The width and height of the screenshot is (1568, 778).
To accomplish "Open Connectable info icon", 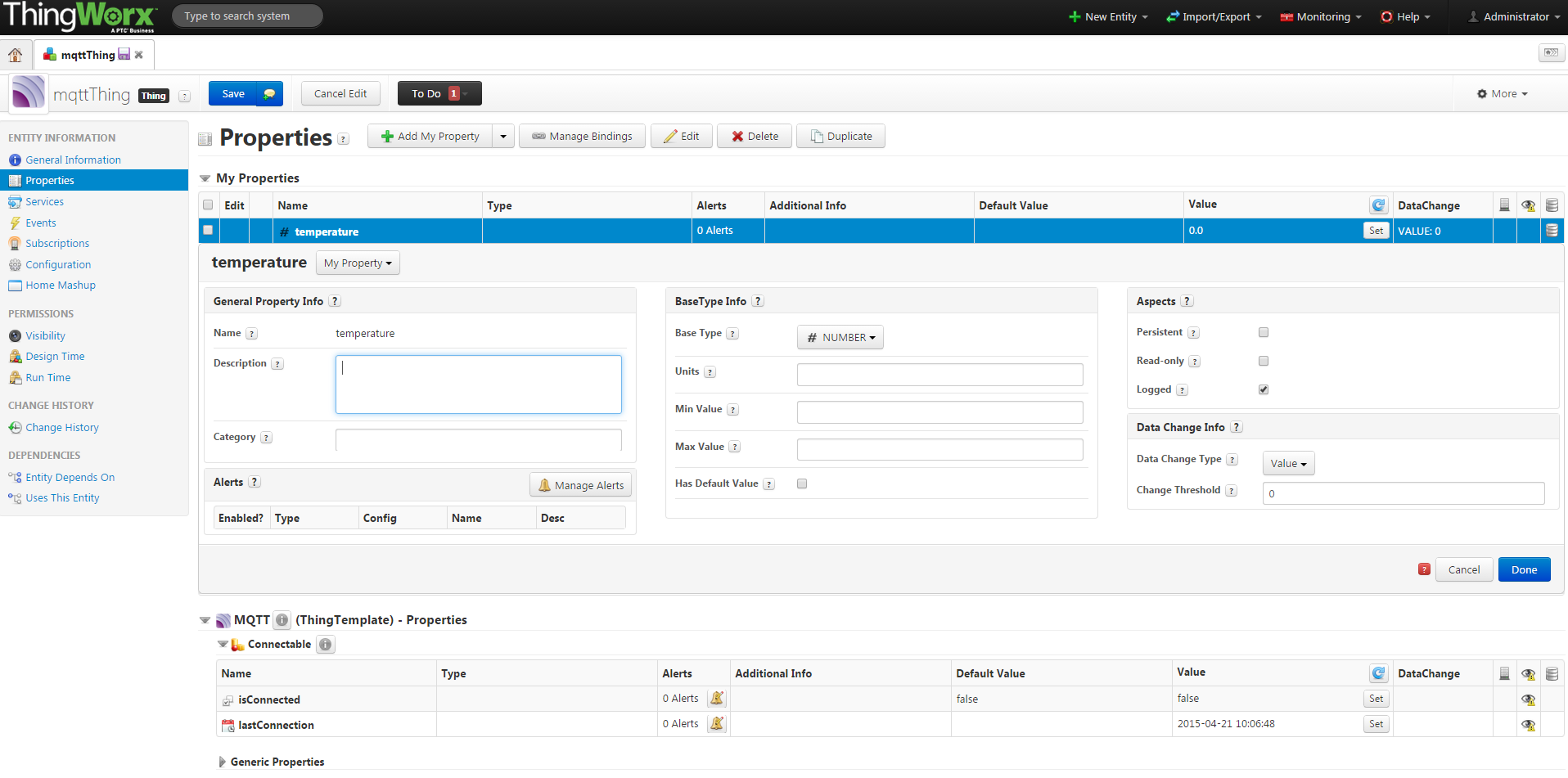I will point(326,645).
